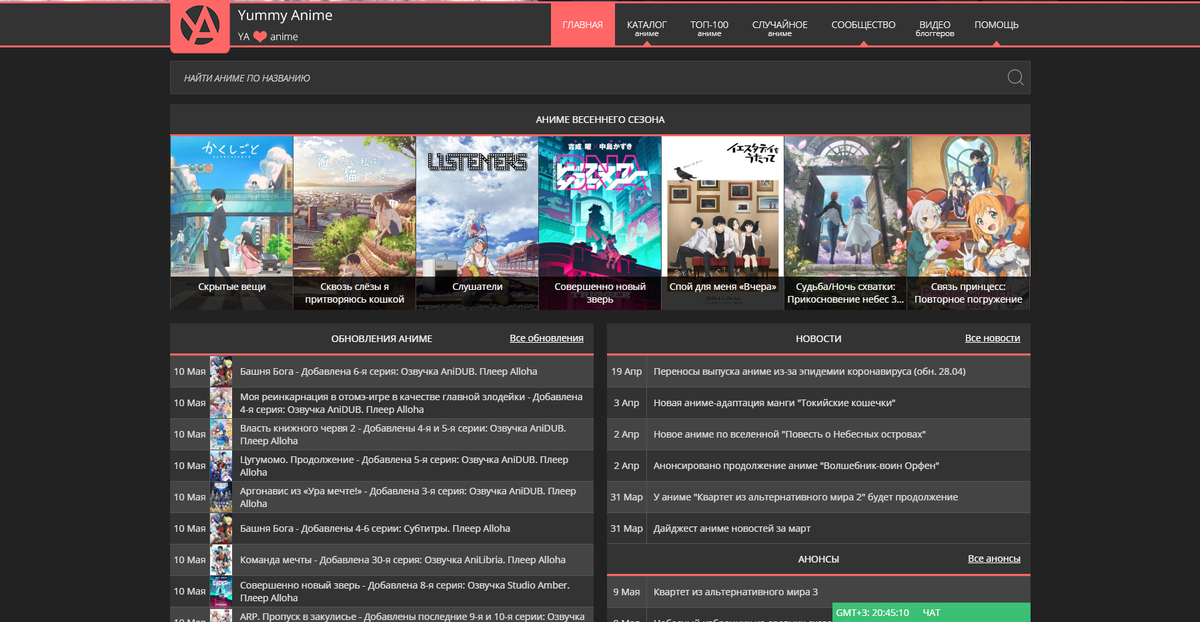Click the Yummy Anime site title

285,15
